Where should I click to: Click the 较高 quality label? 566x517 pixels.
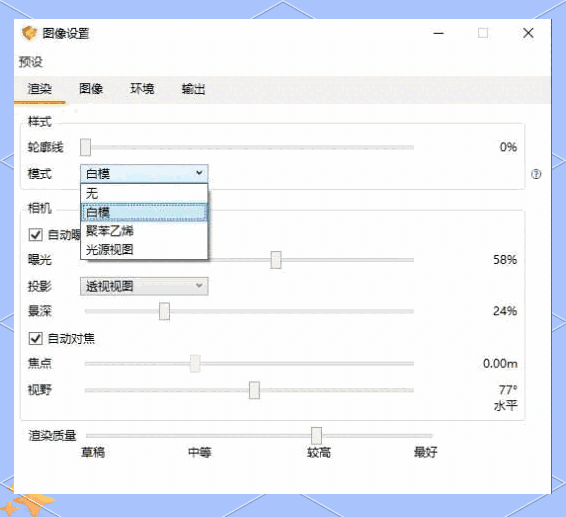[319, 452]
